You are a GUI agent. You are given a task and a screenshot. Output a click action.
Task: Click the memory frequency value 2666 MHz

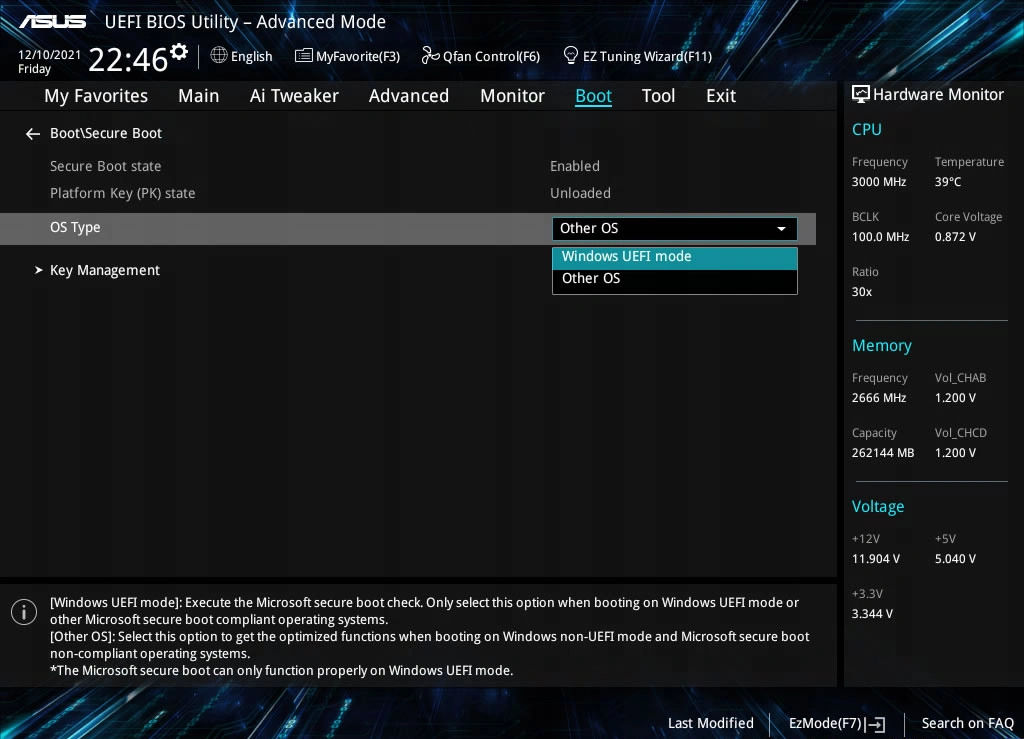[879, 398]
